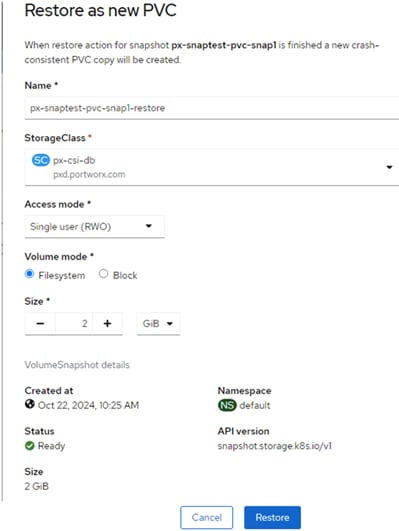This screenshot has width=399, height=531.
Task: Select the Filesystem volume mode
Action: click(29, 274)
